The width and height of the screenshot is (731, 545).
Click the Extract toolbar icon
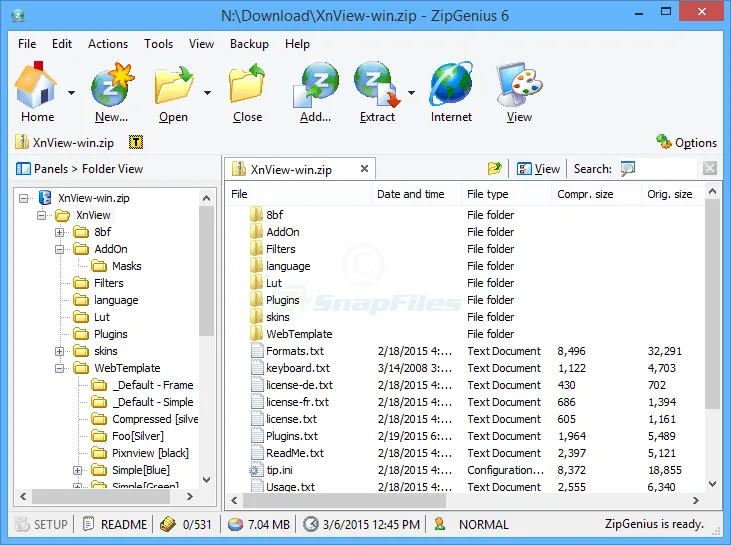(377, 85)
